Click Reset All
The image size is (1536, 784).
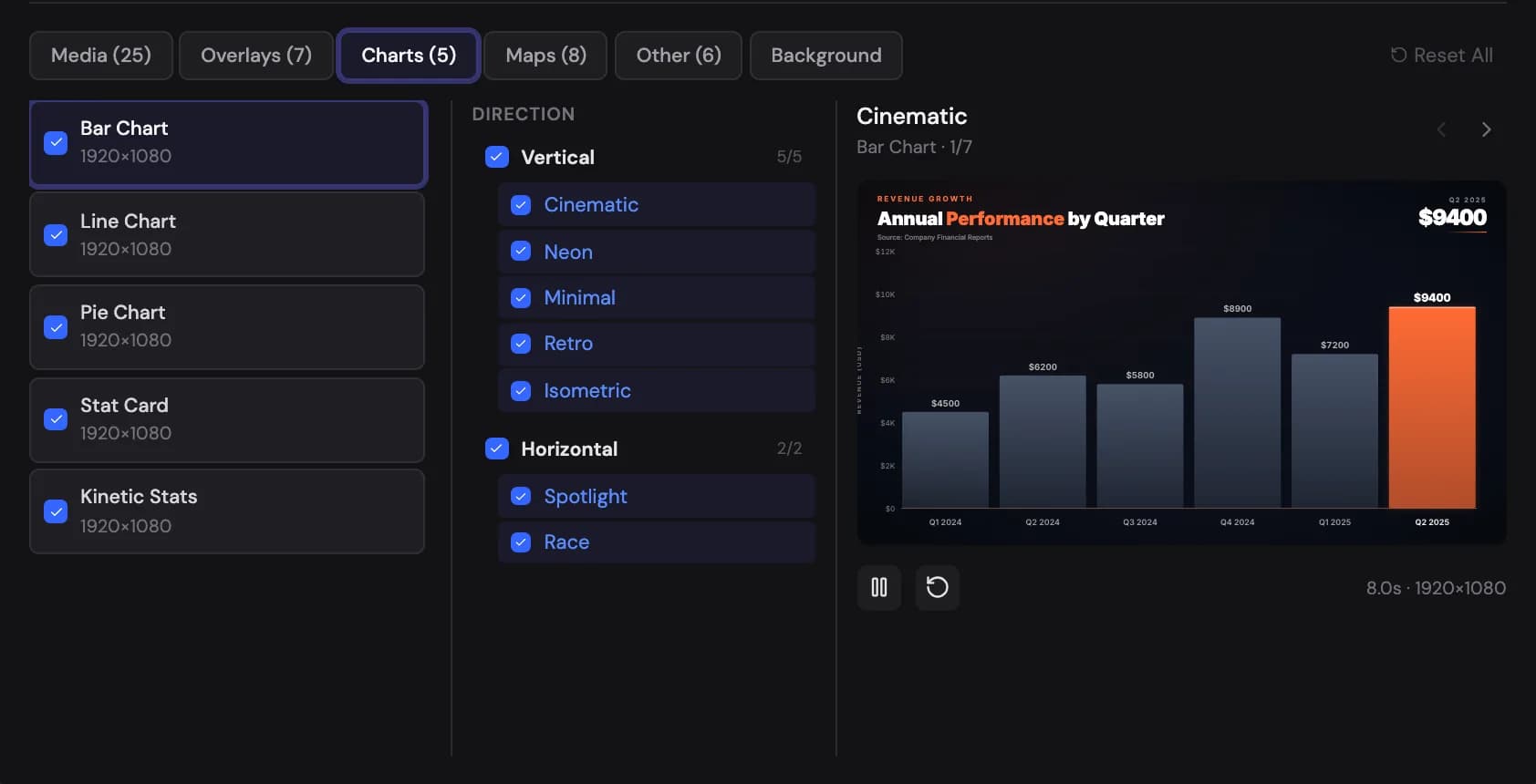(x=1441, y=56)
